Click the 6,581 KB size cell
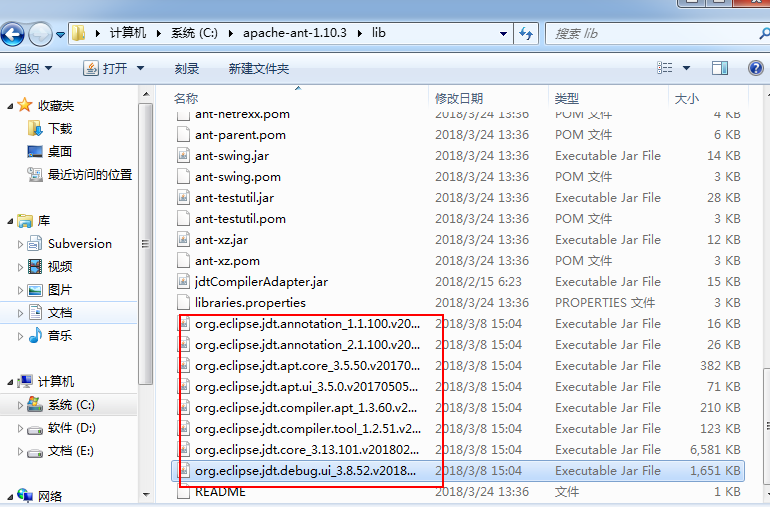The height and width of the screenshot is (507, 770). tap(715, 450)
